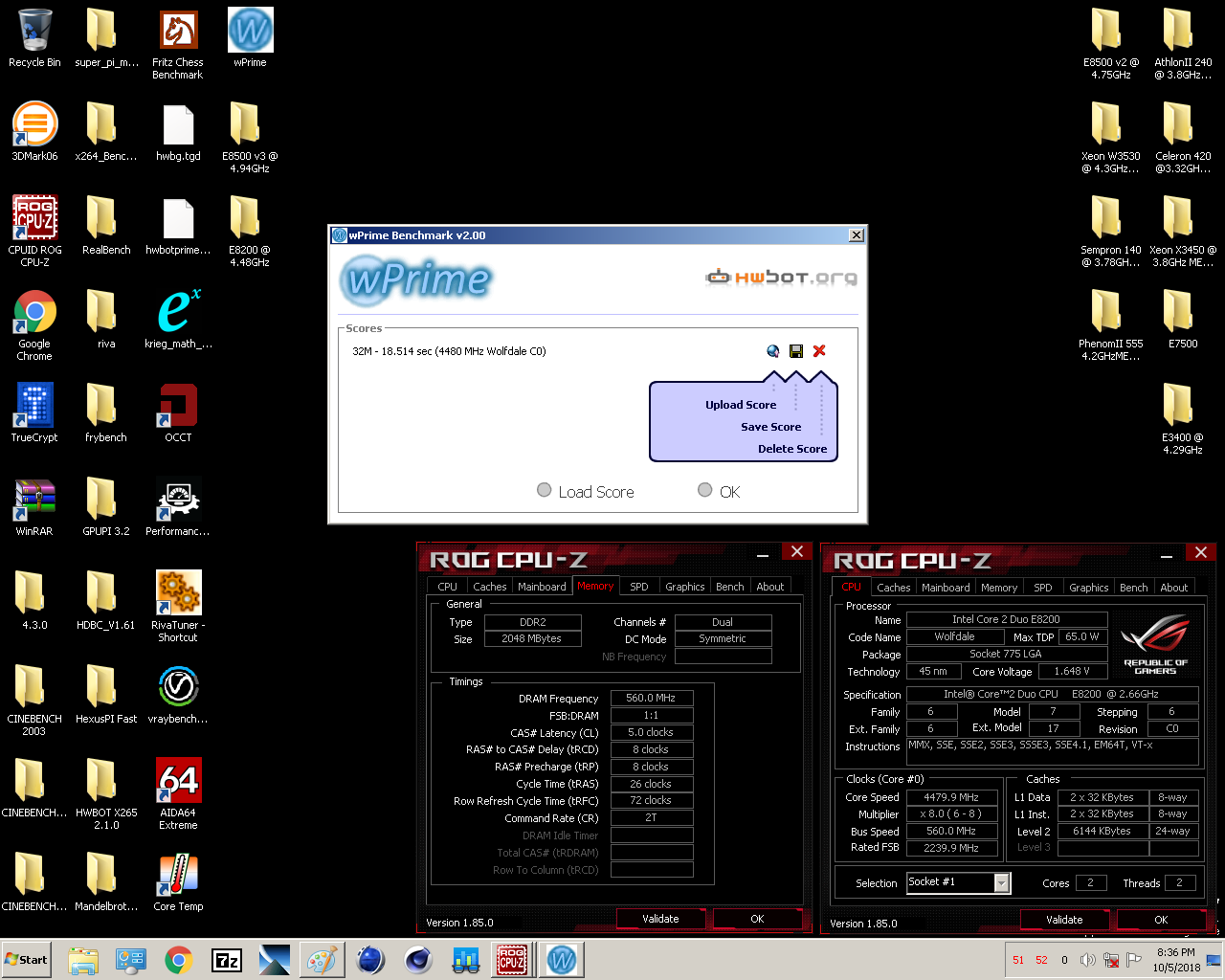Open the WinRAR desktop shortcut
This screenshot has height=980, width=1225.
coord(34,506)
